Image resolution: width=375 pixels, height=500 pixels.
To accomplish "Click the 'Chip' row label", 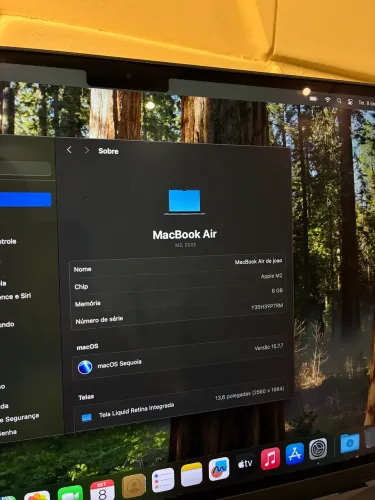I will point(81,286).
